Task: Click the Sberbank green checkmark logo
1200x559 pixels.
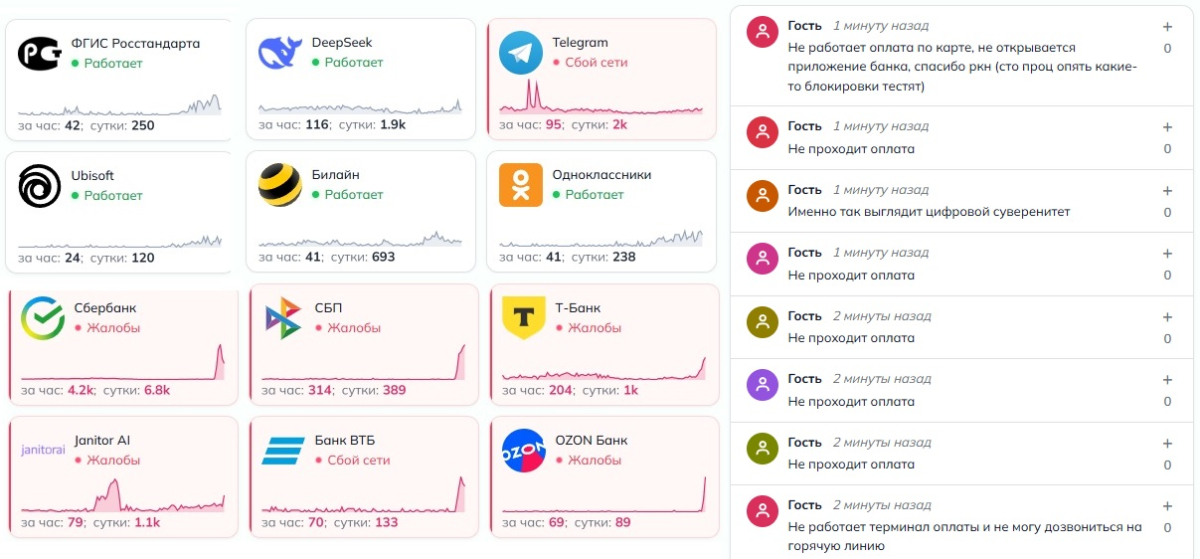Action: (x=43, y=318)
